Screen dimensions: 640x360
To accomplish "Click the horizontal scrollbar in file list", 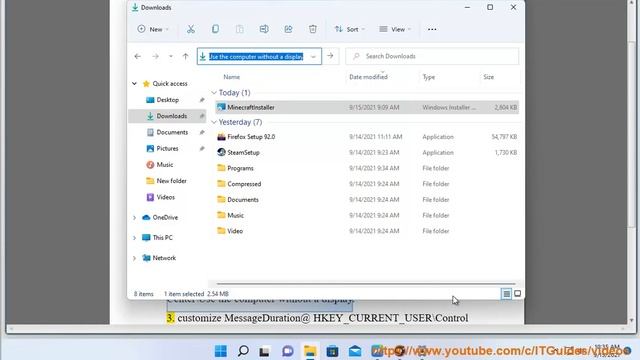I will coord(366,283).
